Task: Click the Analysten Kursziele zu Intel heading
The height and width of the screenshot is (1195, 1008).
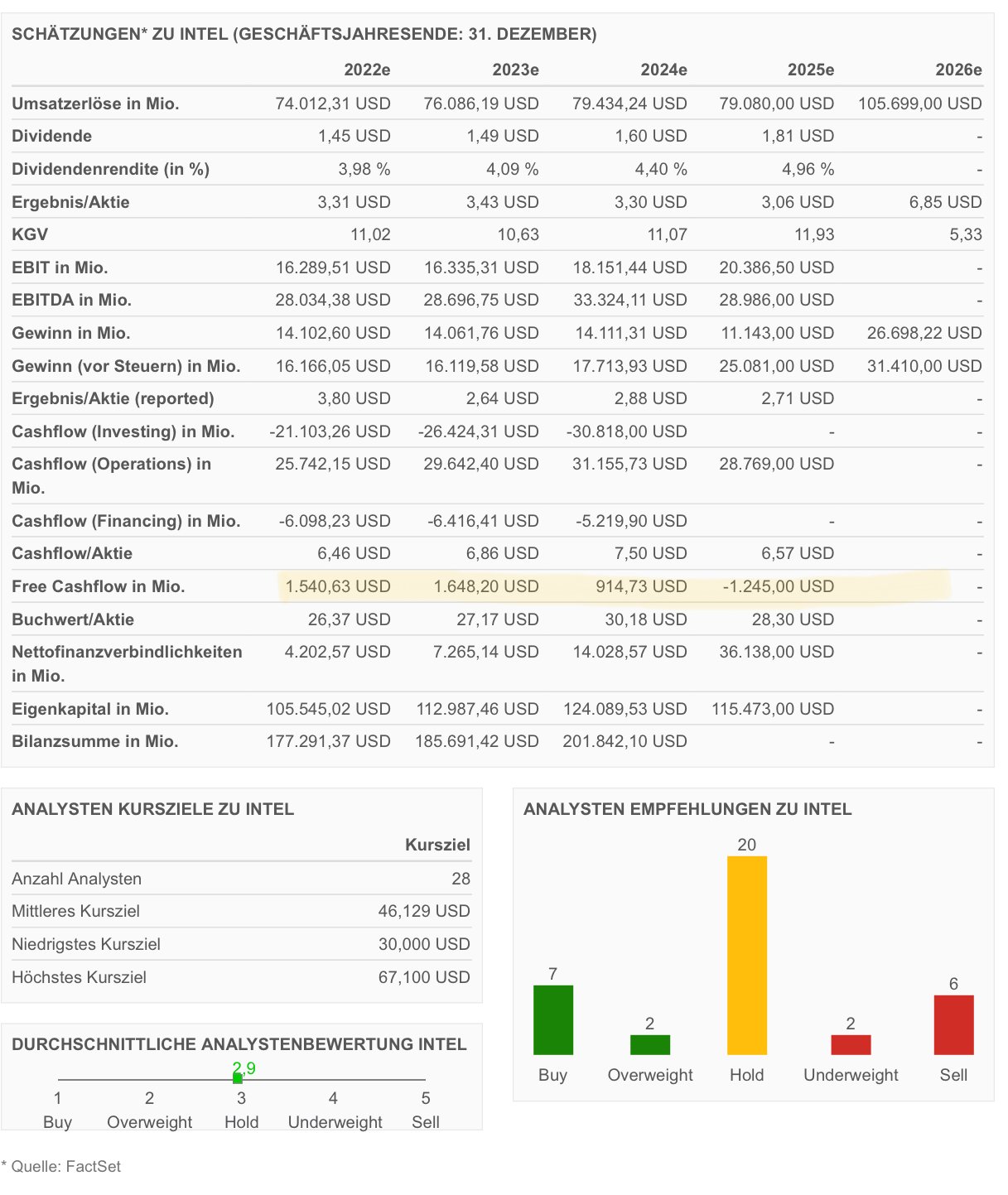Action: pos(153,809)
